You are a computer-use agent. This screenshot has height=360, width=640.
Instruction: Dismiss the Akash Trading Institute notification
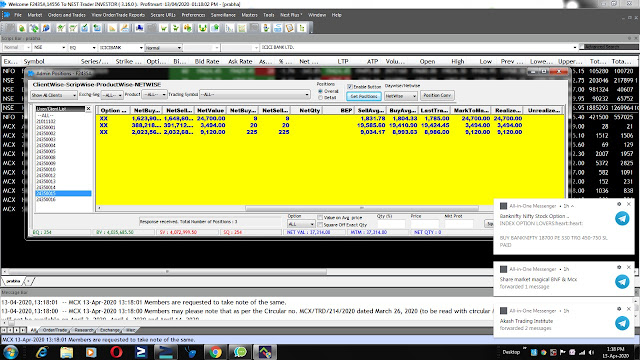[x=629, y=309]
